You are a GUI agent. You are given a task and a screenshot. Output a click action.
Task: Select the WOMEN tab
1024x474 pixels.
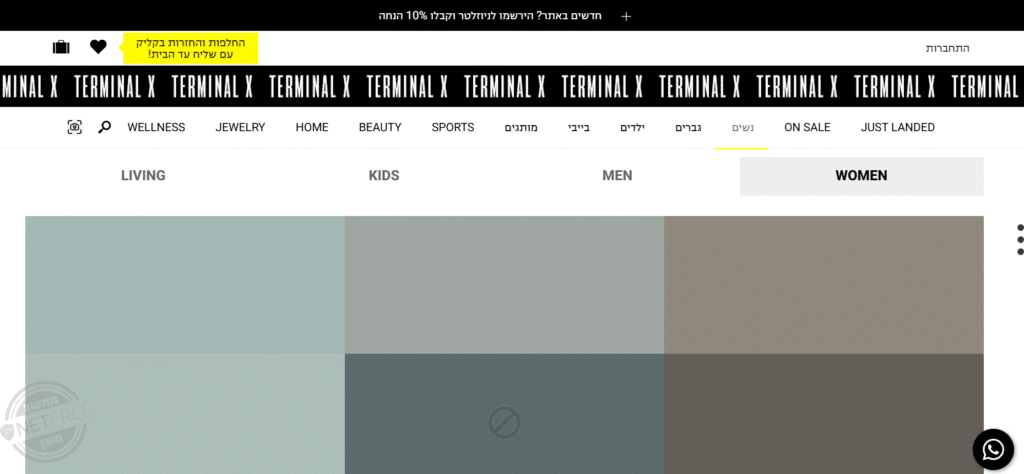click(861, 176)
